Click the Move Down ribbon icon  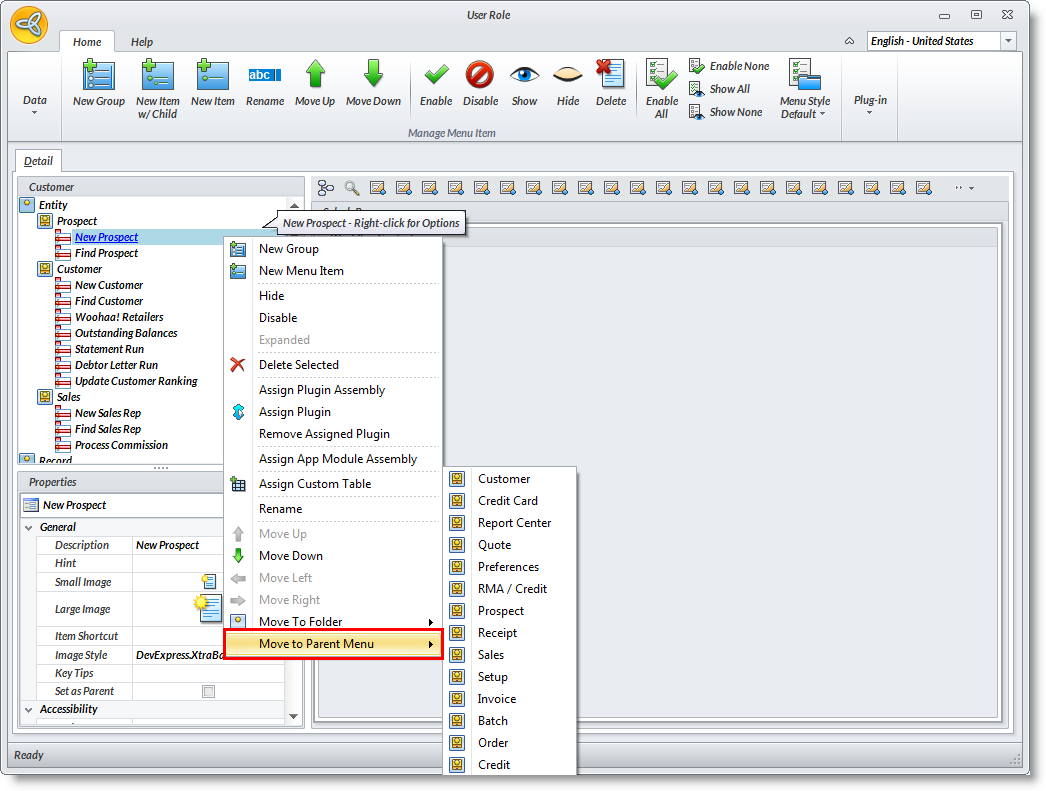click(373, 75)
